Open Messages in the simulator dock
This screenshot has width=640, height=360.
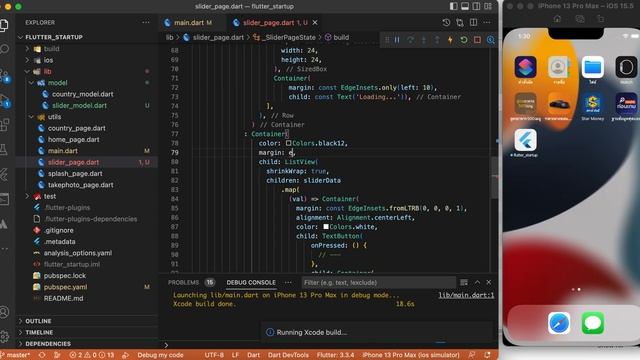[593, 323]
